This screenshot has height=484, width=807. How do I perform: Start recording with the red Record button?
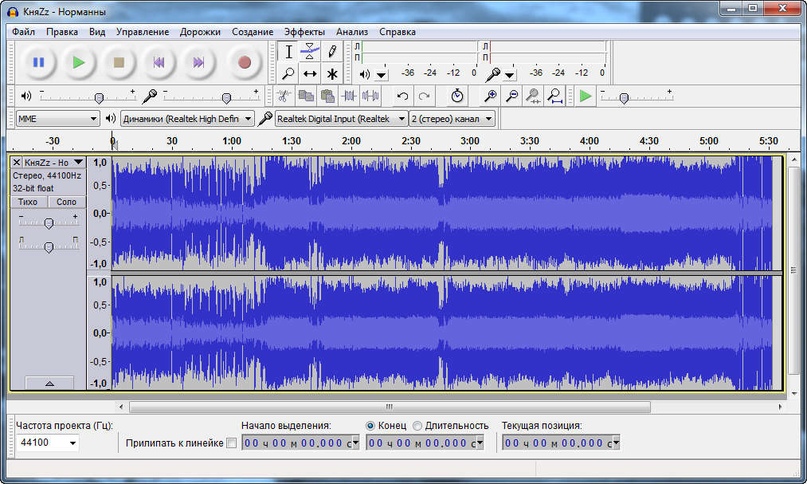tap(244, 62)
